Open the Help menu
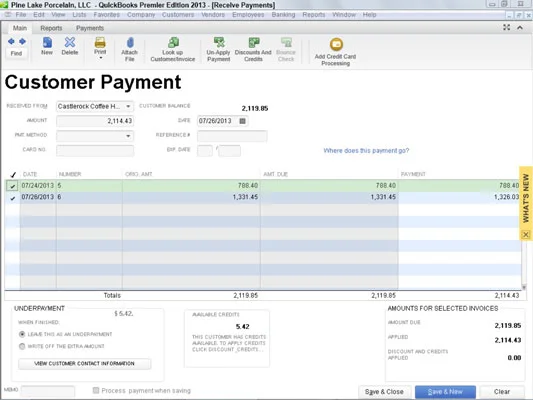Viewport: 533px width, 400px height. click(x=369, y=15)
